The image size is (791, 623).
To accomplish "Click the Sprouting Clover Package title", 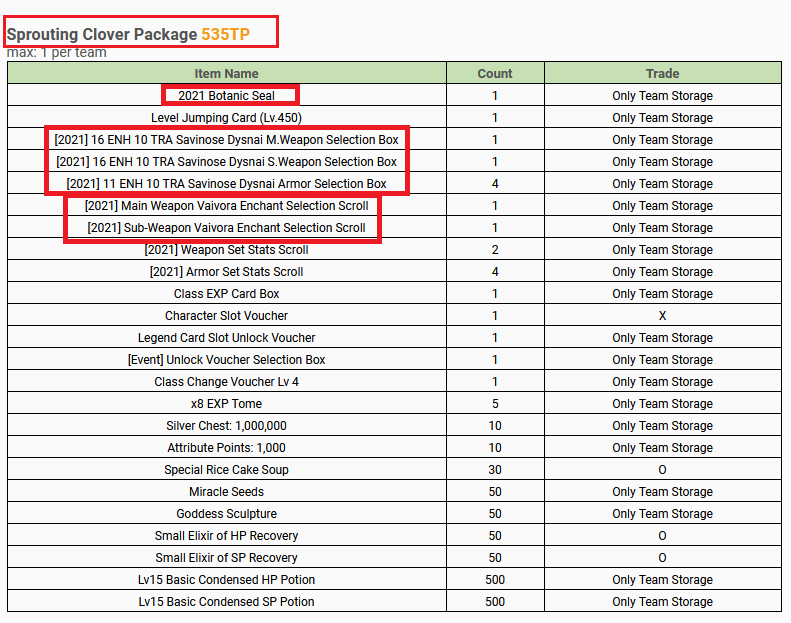I will (102, 34).
